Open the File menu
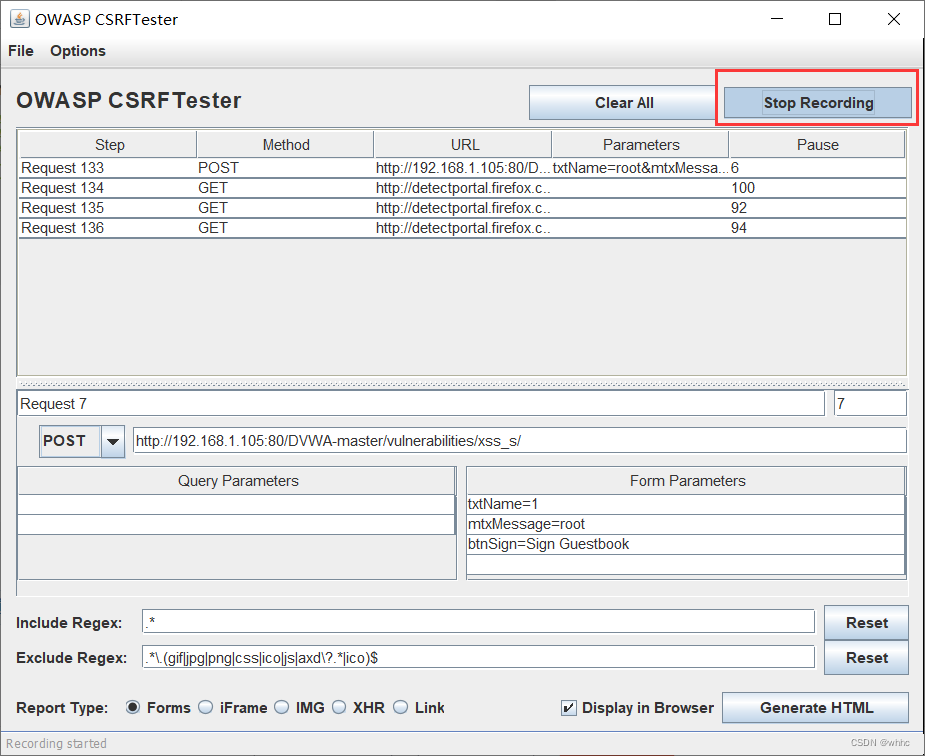 [x=21, y=51]
